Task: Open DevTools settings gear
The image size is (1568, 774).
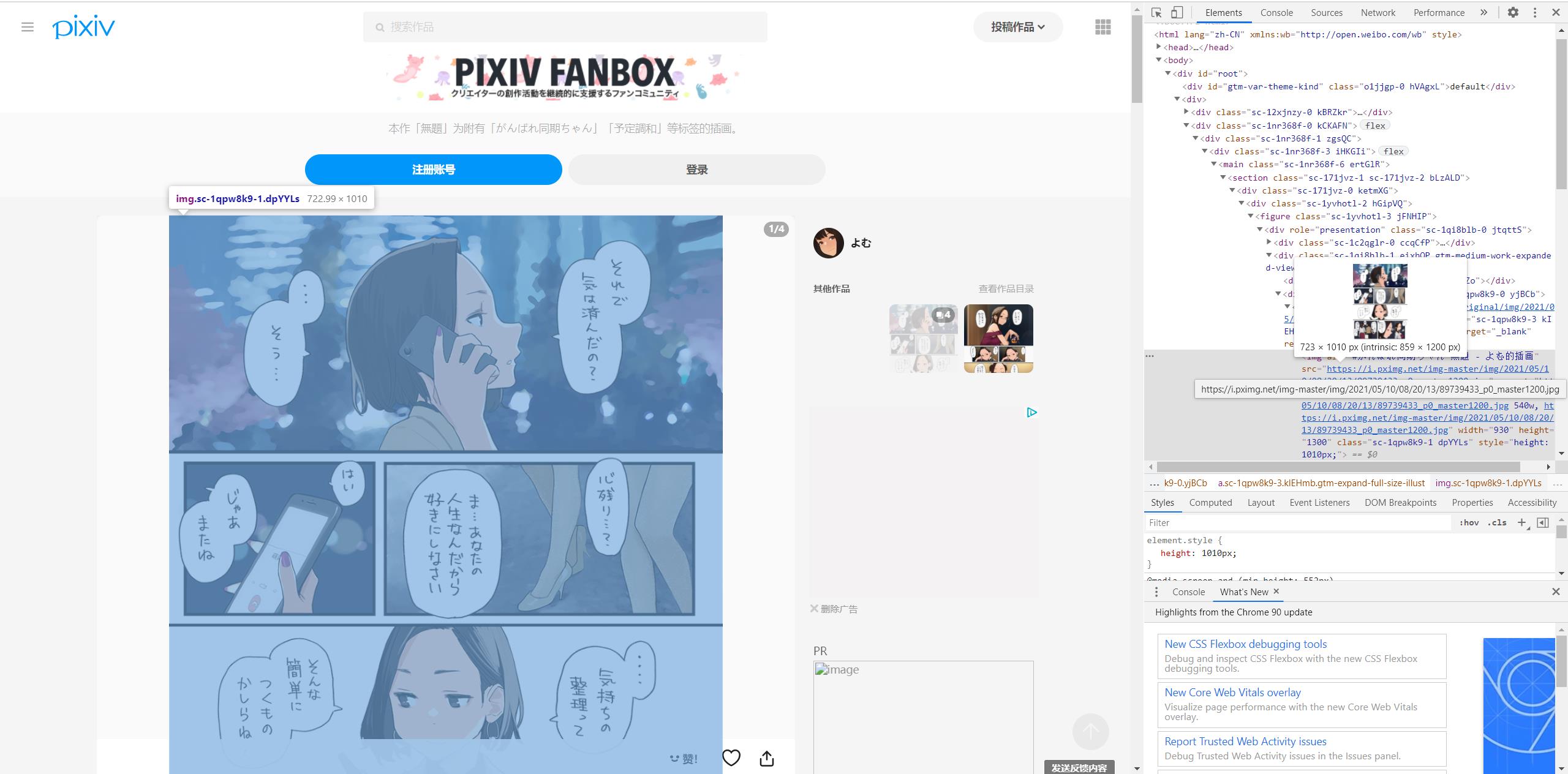Action: (1513, 12)
